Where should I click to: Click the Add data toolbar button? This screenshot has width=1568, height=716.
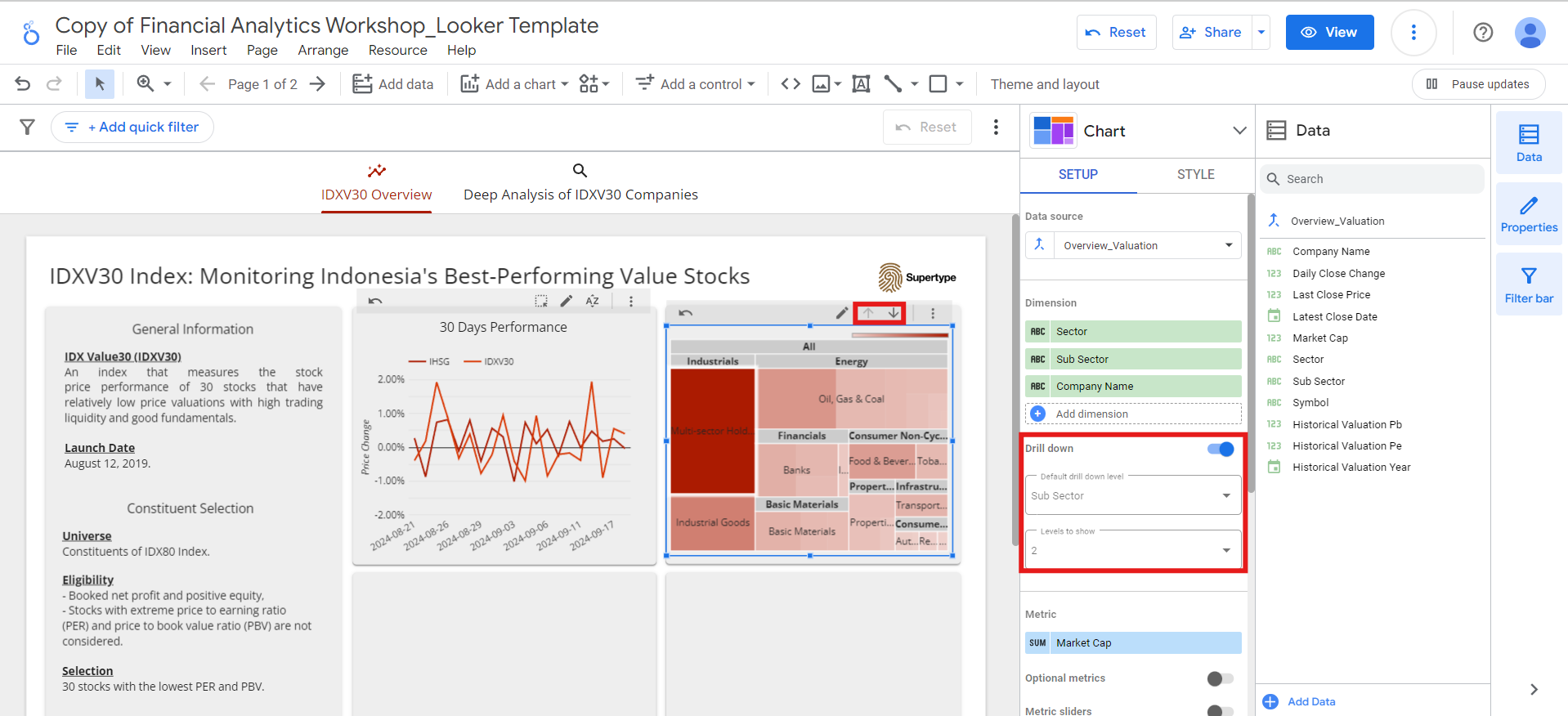393,84
